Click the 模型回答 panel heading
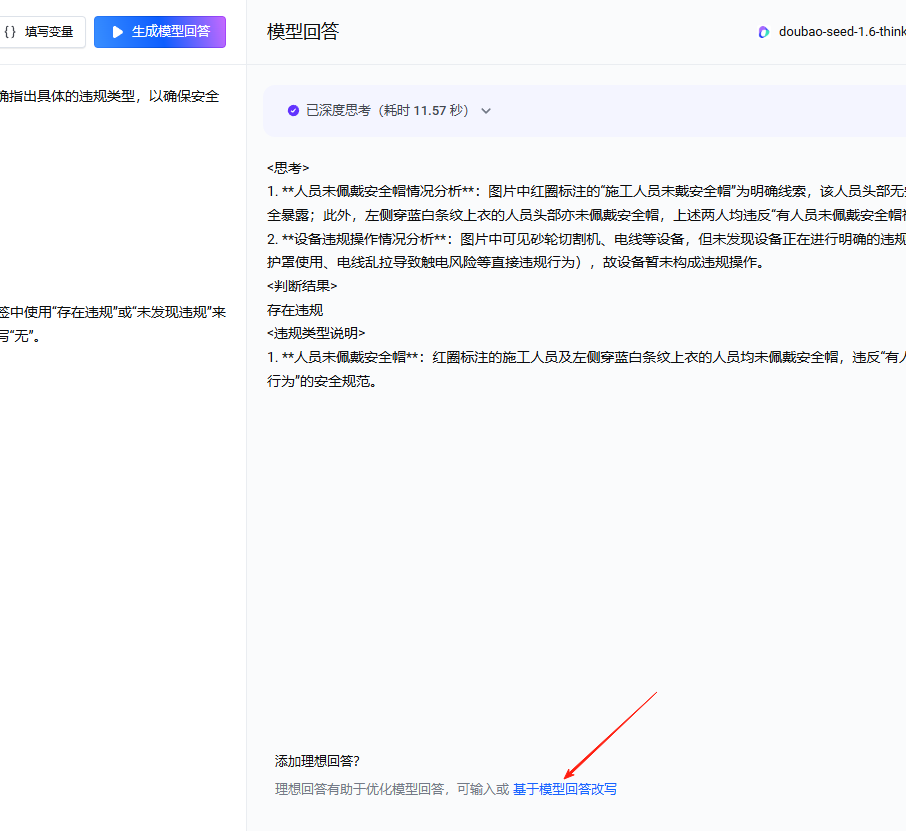906x831 pixels. click(x=303, y=31)
